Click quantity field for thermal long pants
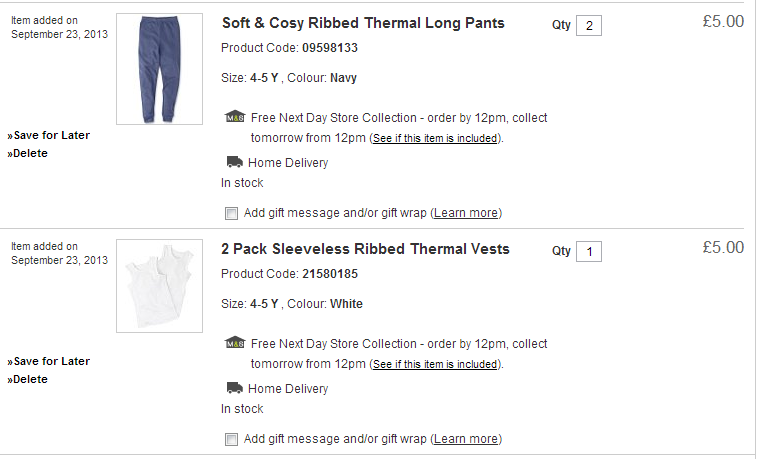758x459 pixels. pos(589,25)
